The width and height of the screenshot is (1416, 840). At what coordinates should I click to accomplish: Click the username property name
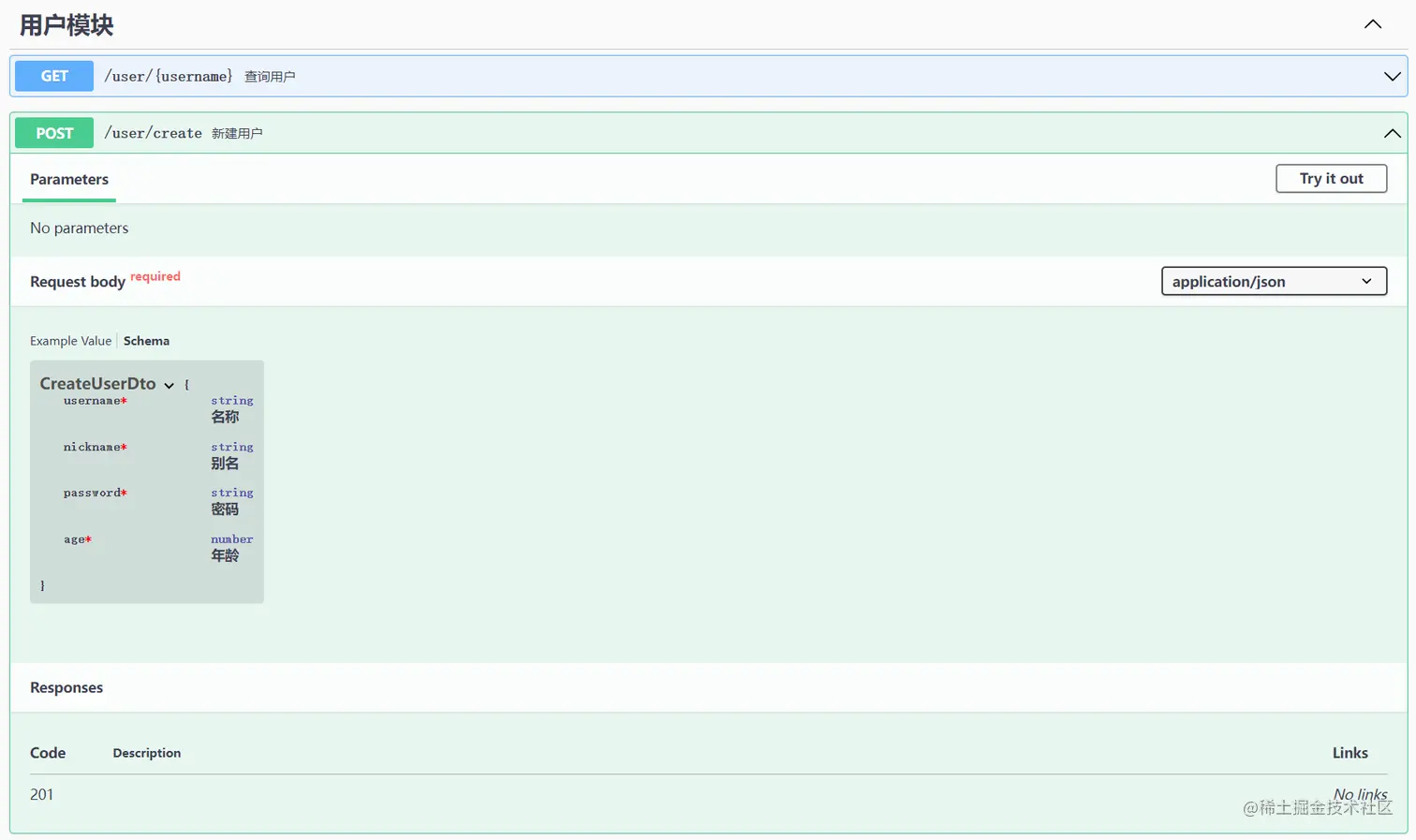[x=92, y=401]
